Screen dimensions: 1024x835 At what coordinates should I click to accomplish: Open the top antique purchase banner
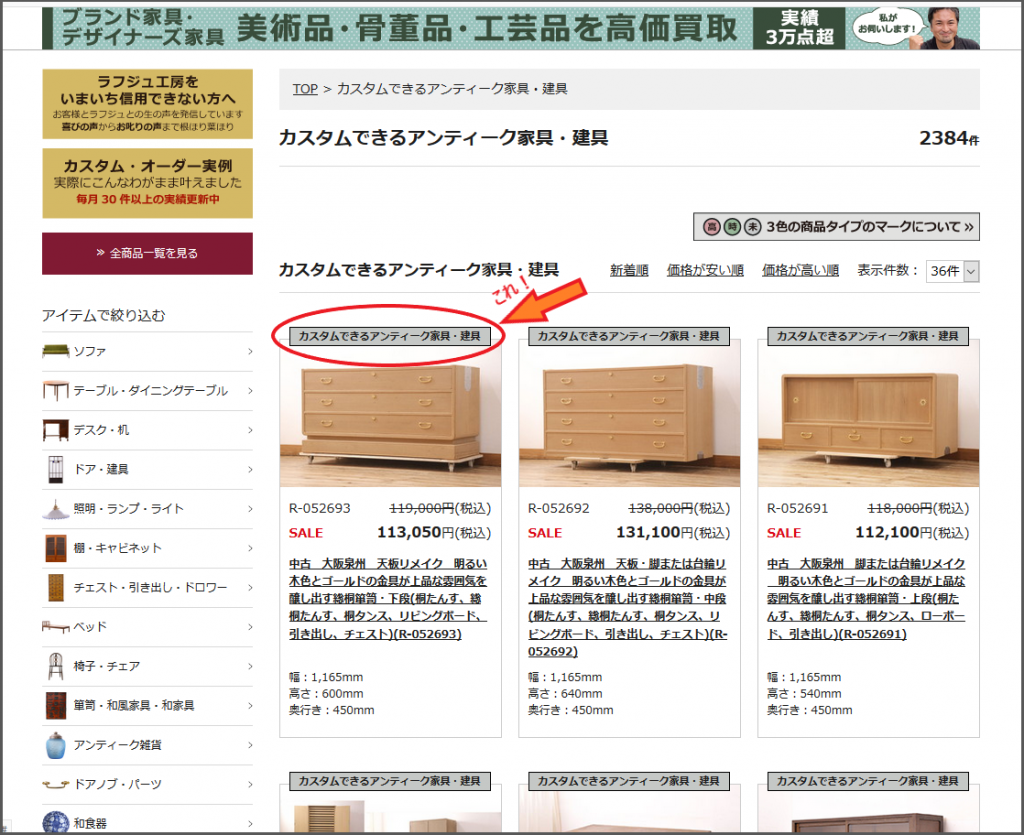point(511,28)
